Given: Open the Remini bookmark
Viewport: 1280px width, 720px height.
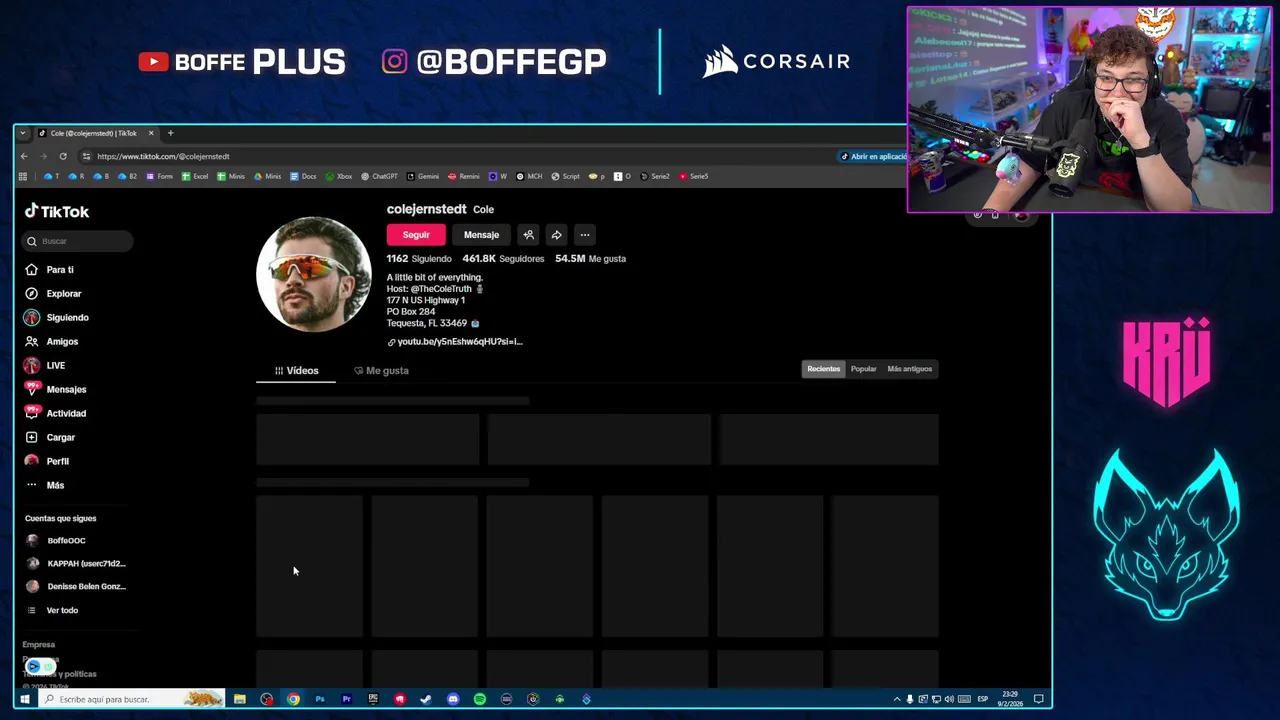Looking at the screenshot, I should click(464, 176).
